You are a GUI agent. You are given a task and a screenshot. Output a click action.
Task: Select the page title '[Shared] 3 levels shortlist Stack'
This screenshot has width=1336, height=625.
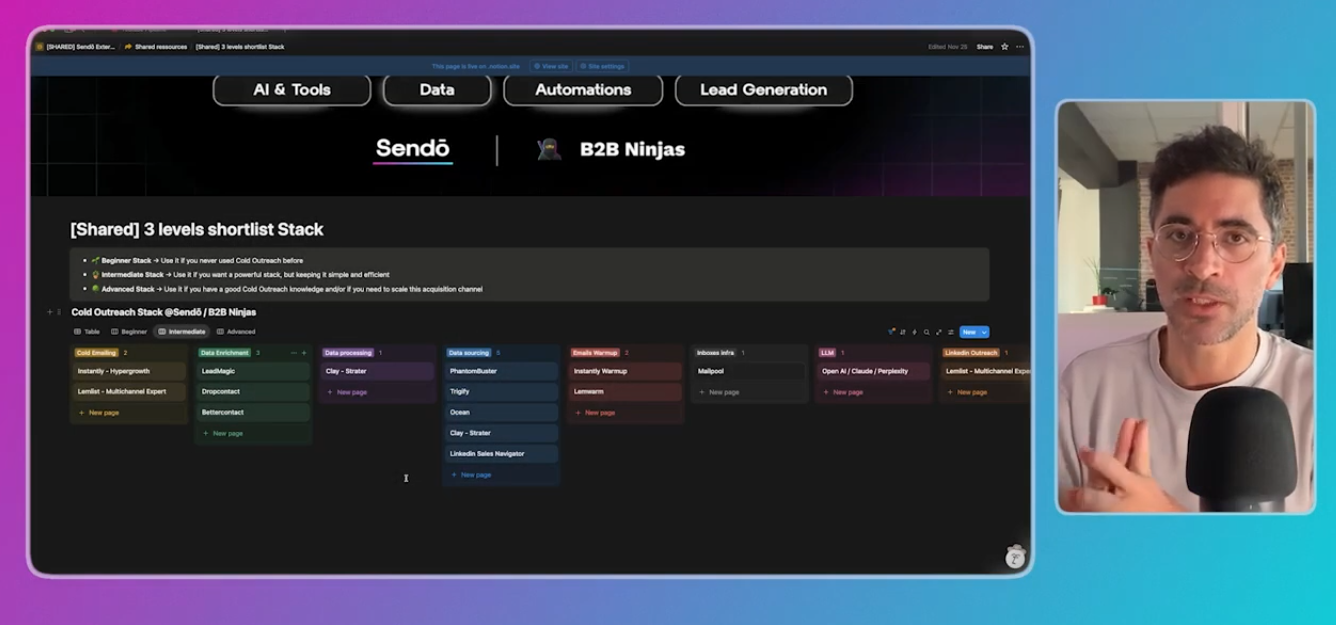pos(197,230)
